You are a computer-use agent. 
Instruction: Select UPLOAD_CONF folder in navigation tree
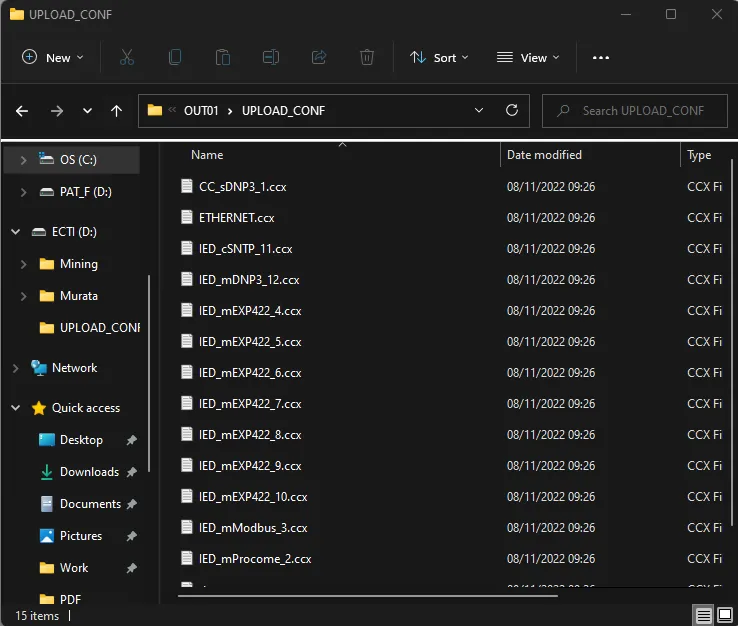pyautogui.click(x=89, y=328)
